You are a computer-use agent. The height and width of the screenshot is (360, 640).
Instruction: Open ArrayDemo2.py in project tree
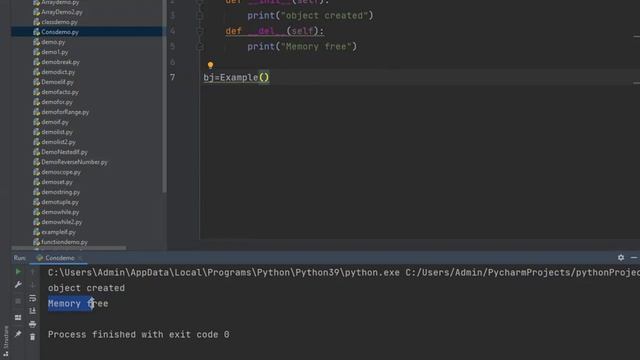[x=62, y=12]
